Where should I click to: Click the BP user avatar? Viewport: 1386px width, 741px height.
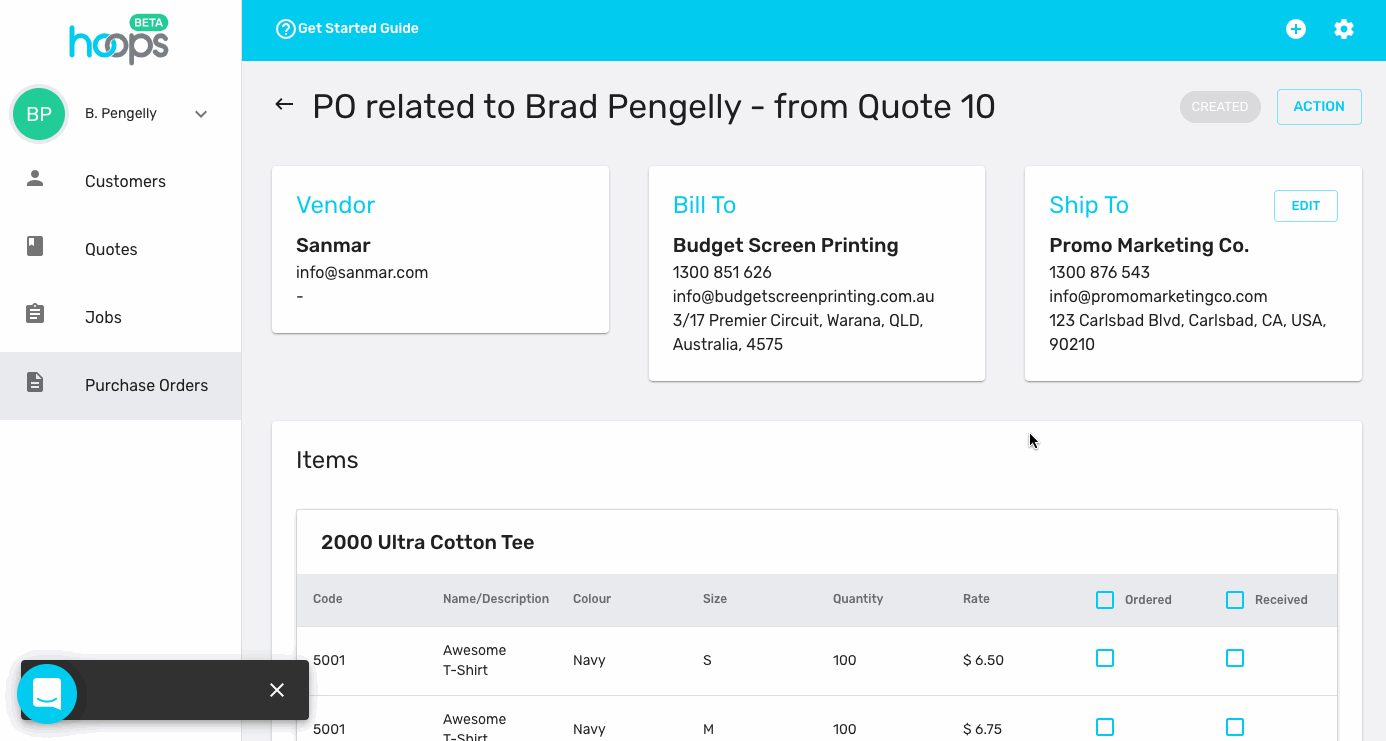(x=39, y=114)
